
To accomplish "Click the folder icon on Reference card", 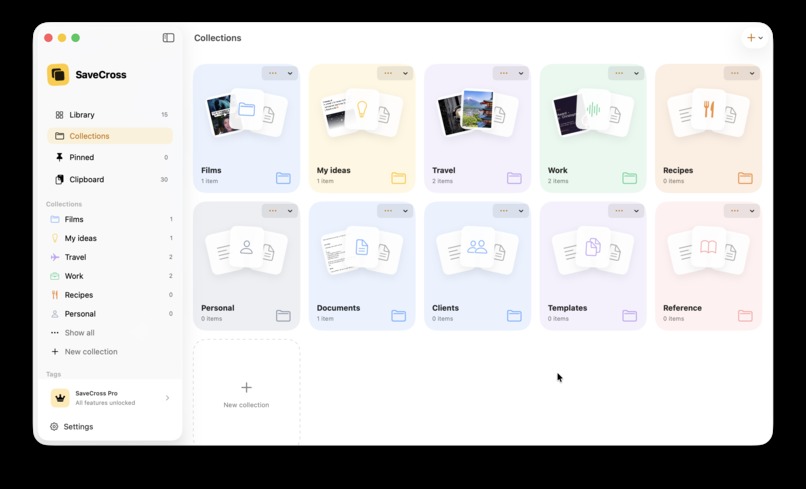I will [745, 315].
